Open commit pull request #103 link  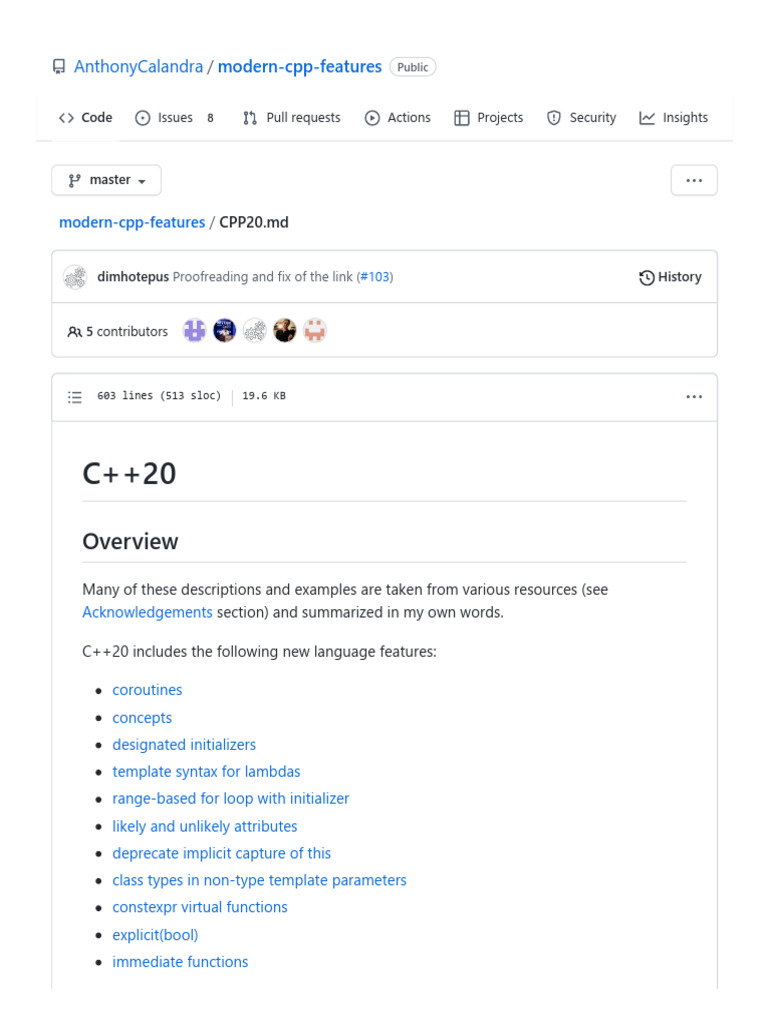(x=375, y=277)
